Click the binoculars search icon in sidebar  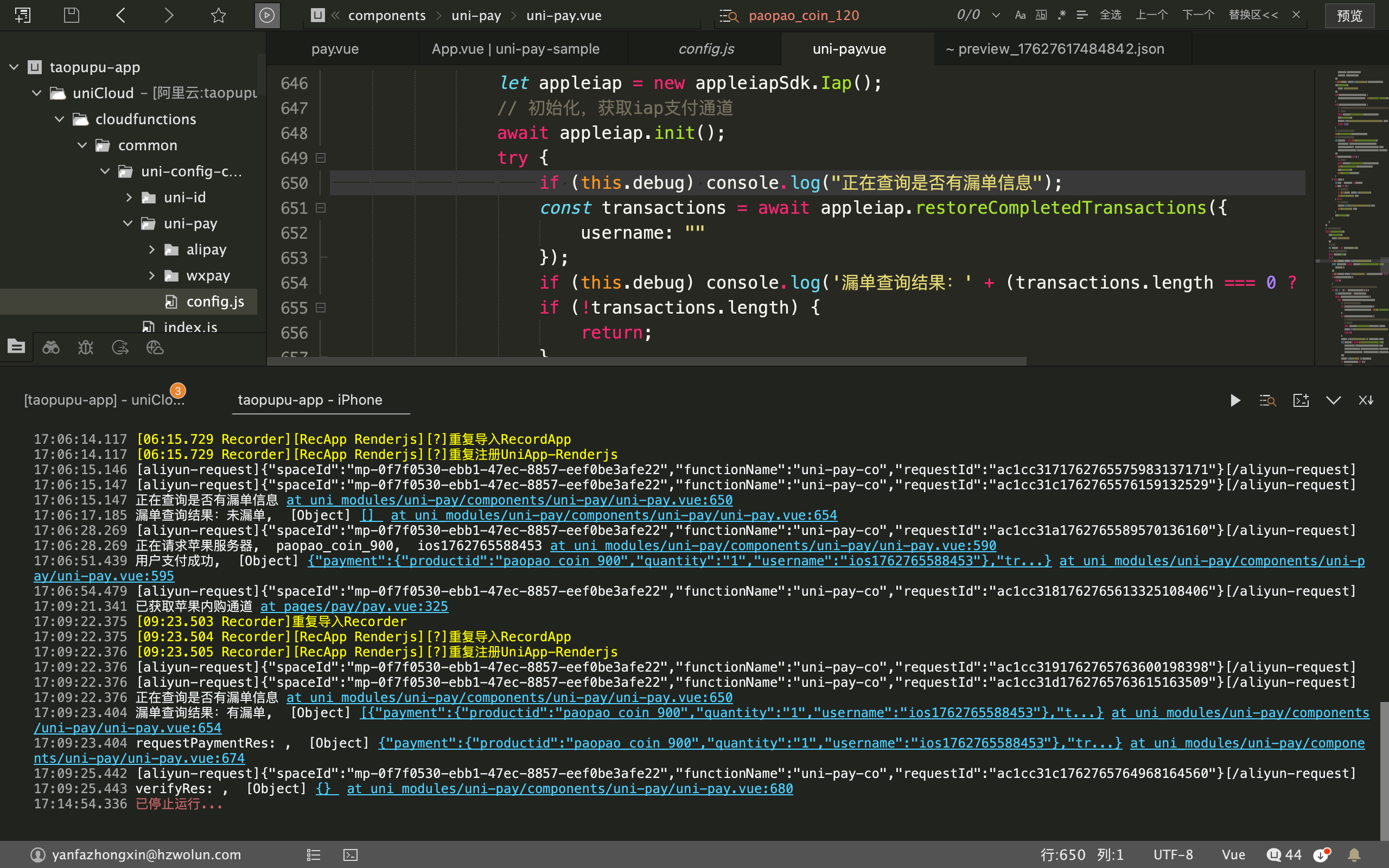click(50, 347)
